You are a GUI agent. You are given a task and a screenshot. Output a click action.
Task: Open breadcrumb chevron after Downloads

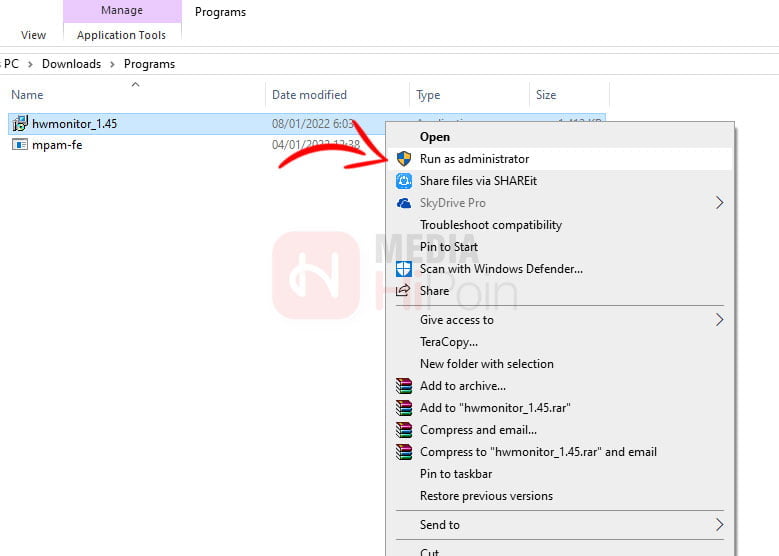click(112, 64)
